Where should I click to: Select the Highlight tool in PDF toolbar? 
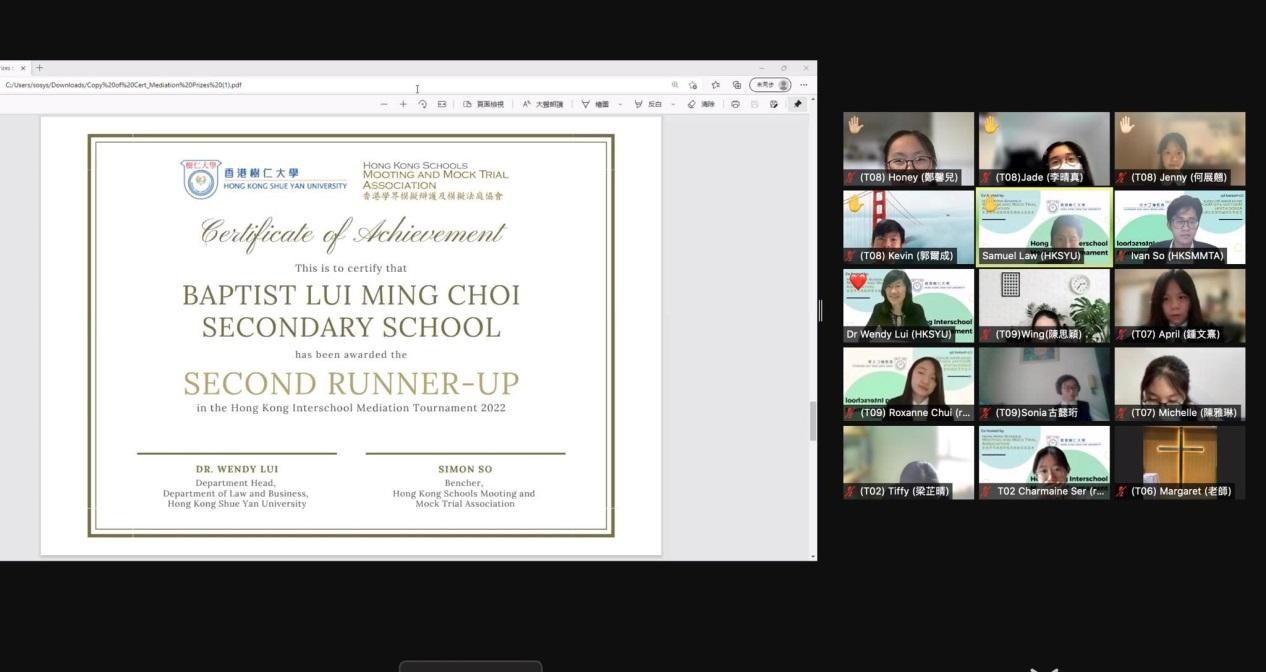(x=648, y=104)
